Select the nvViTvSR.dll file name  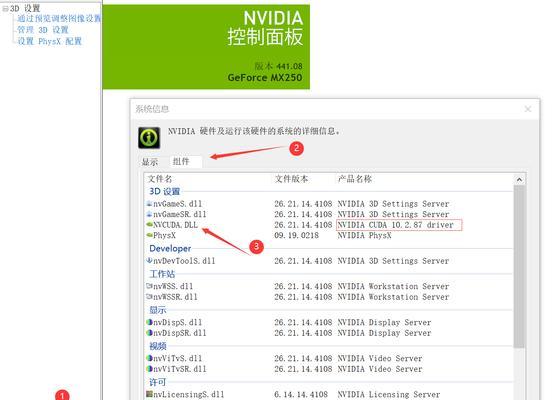180,369
